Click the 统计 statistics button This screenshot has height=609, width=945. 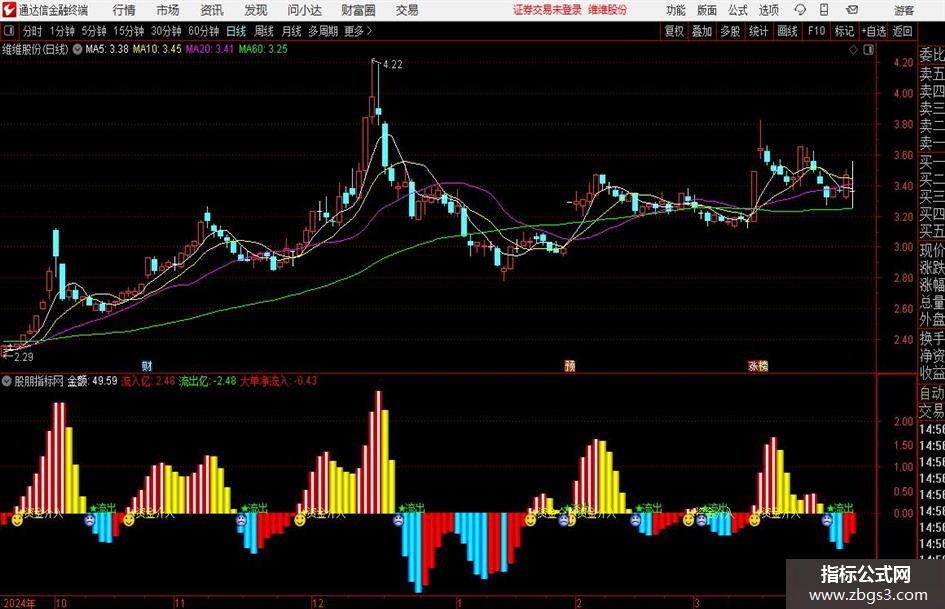758,31
